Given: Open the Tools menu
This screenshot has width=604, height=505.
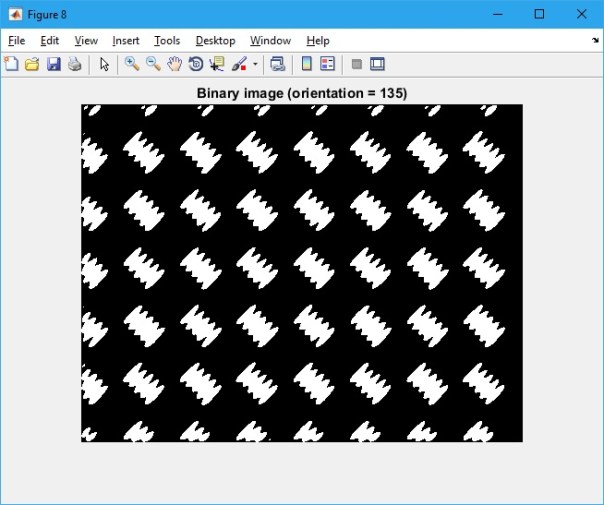Looking at the screenshot, I should 167,41.
